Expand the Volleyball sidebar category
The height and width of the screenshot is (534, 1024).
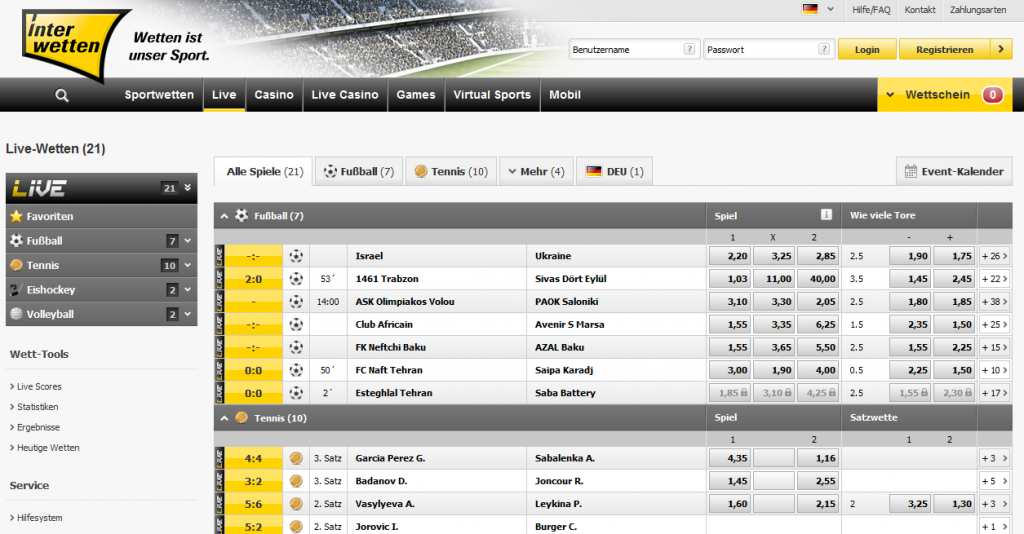[187, 314]
